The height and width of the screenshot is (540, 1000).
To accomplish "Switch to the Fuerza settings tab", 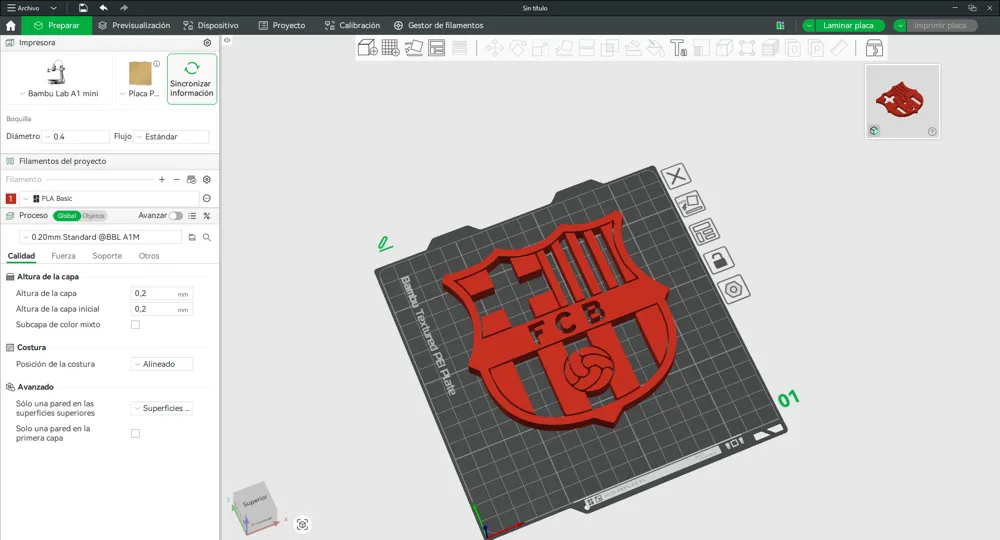I will click(x=63, y=256).
